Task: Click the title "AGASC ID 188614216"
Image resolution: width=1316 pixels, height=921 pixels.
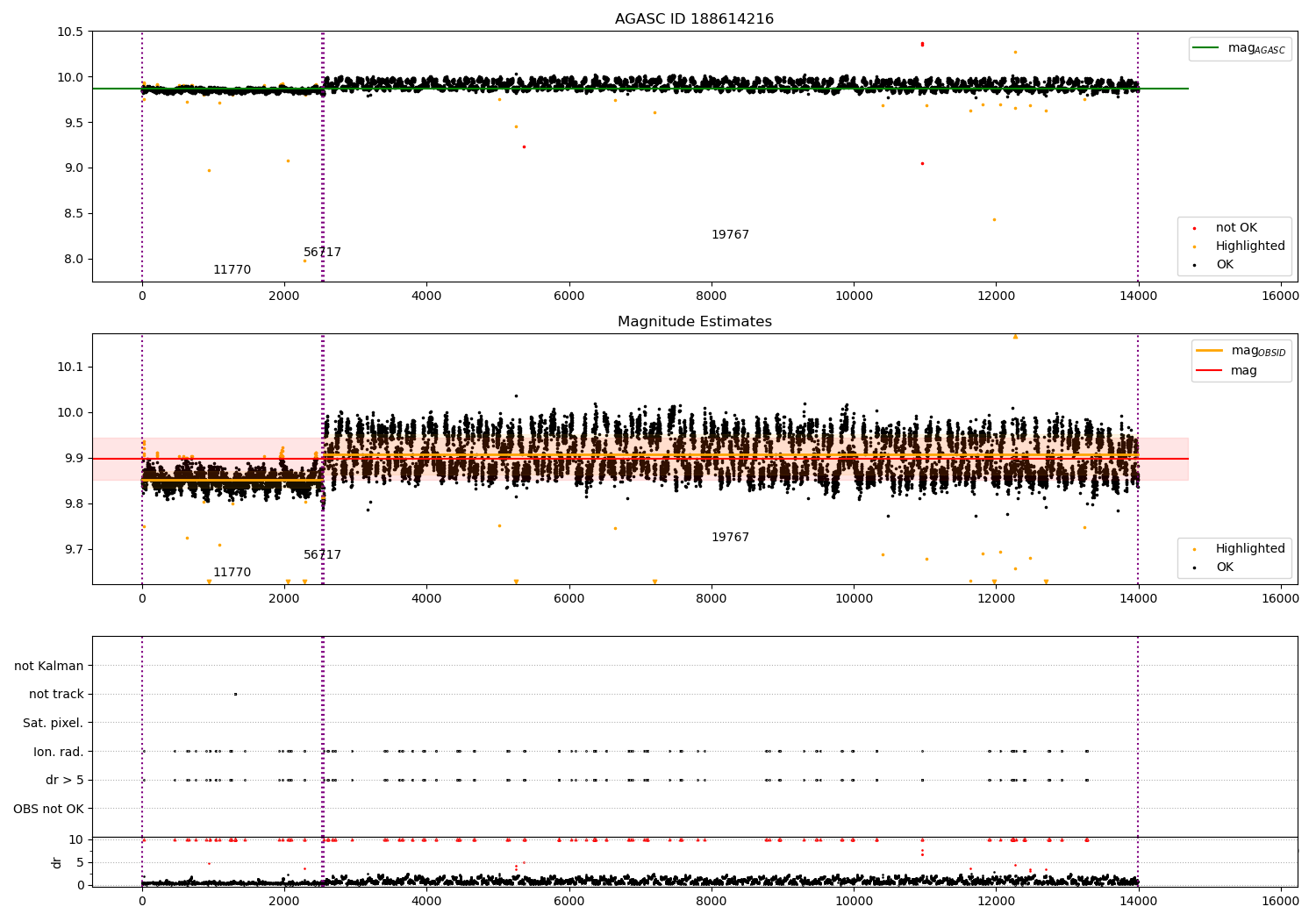Action: [x=694, y=19]
